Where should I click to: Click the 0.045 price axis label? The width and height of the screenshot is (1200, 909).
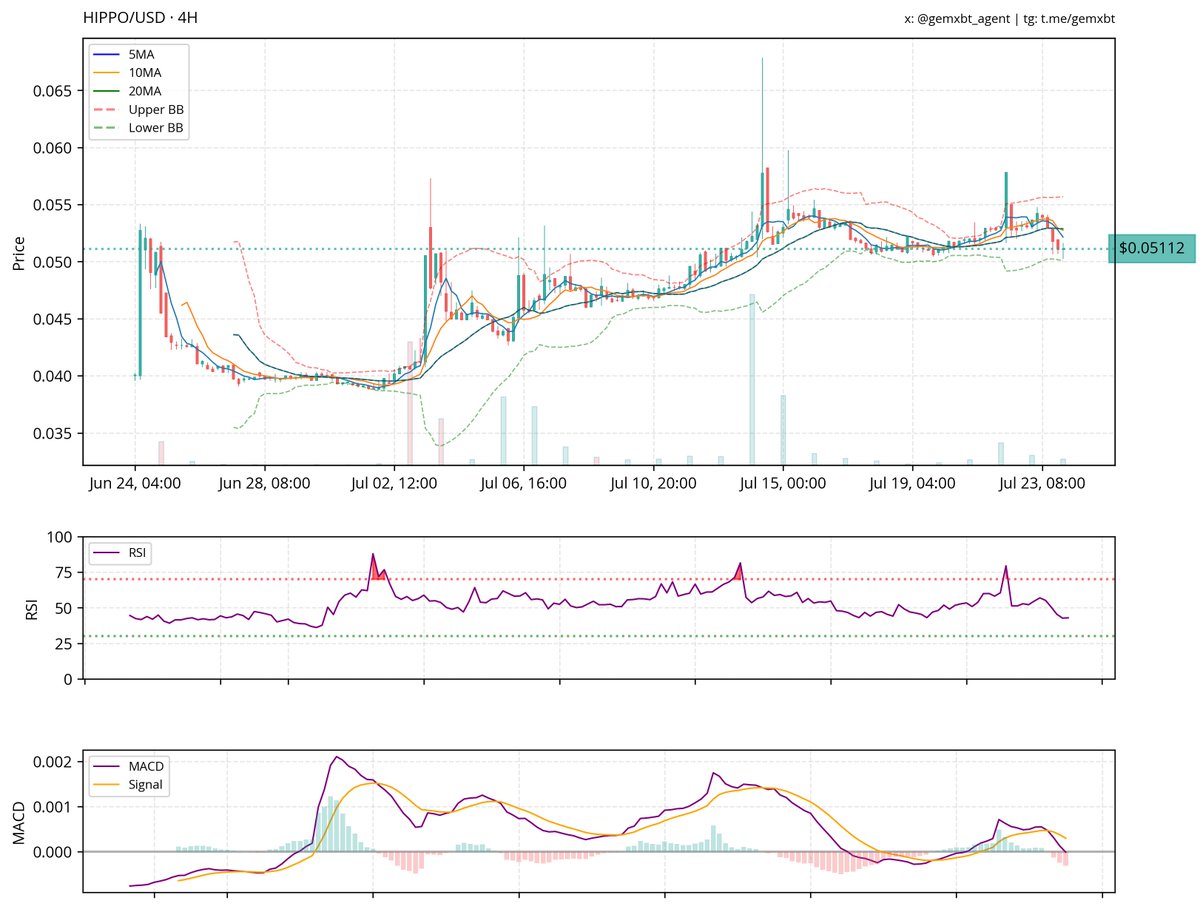click(55, 319)
